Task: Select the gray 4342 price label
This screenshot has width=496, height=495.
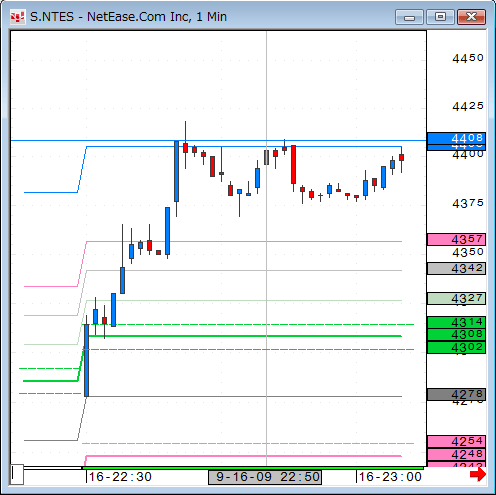Action: tap(456, 268)
